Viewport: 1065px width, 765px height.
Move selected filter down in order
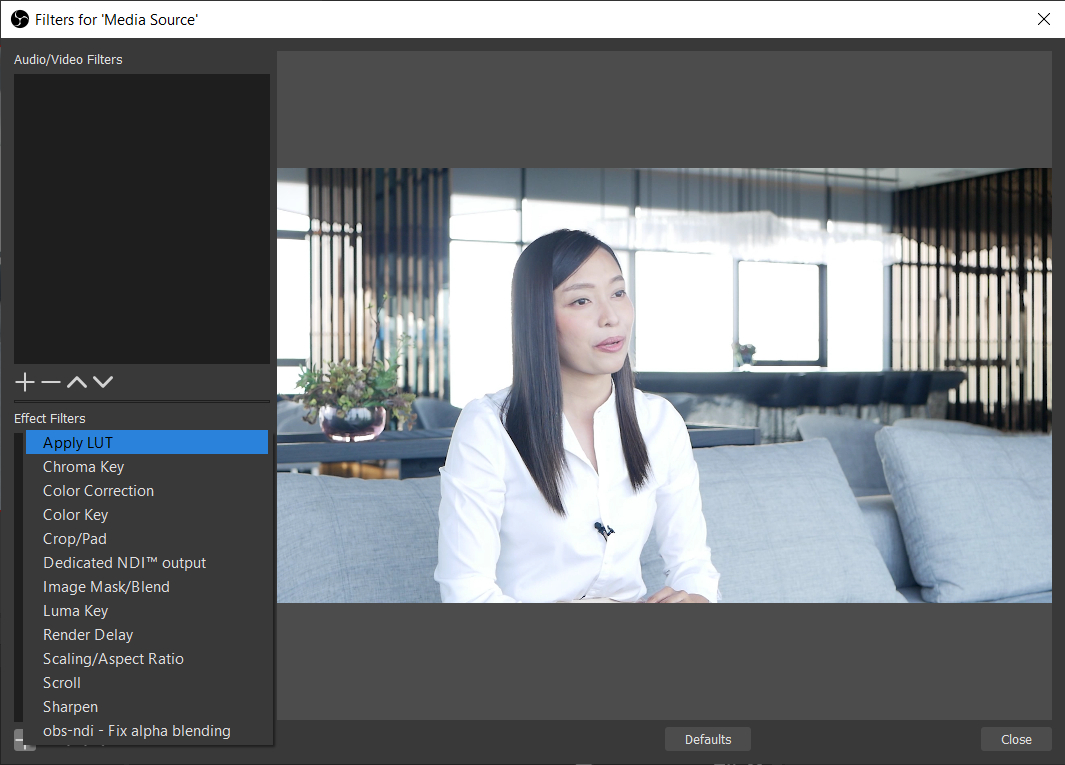102,381
